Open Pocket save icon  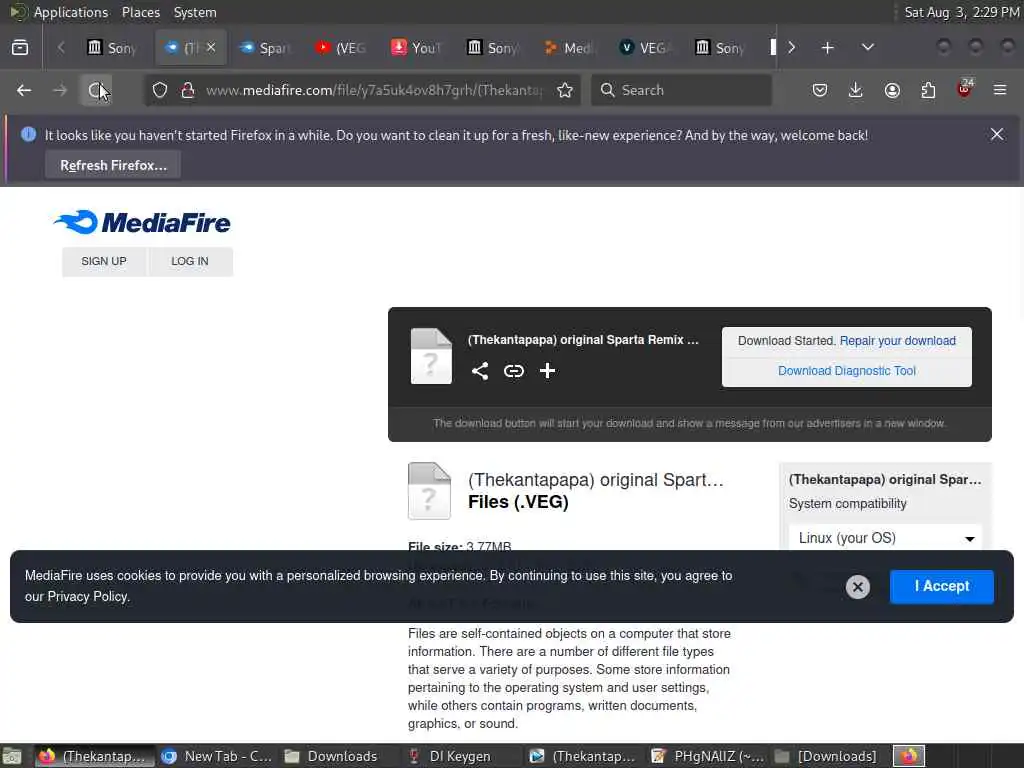click(820, 90)
